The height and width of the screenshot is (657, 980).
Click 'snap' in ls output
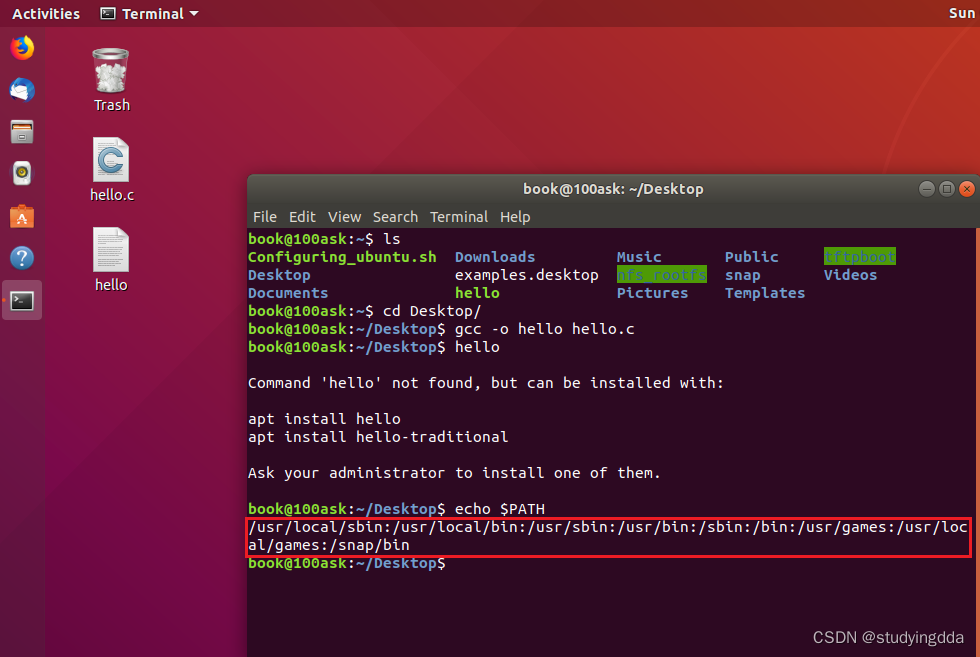(742, 275)
